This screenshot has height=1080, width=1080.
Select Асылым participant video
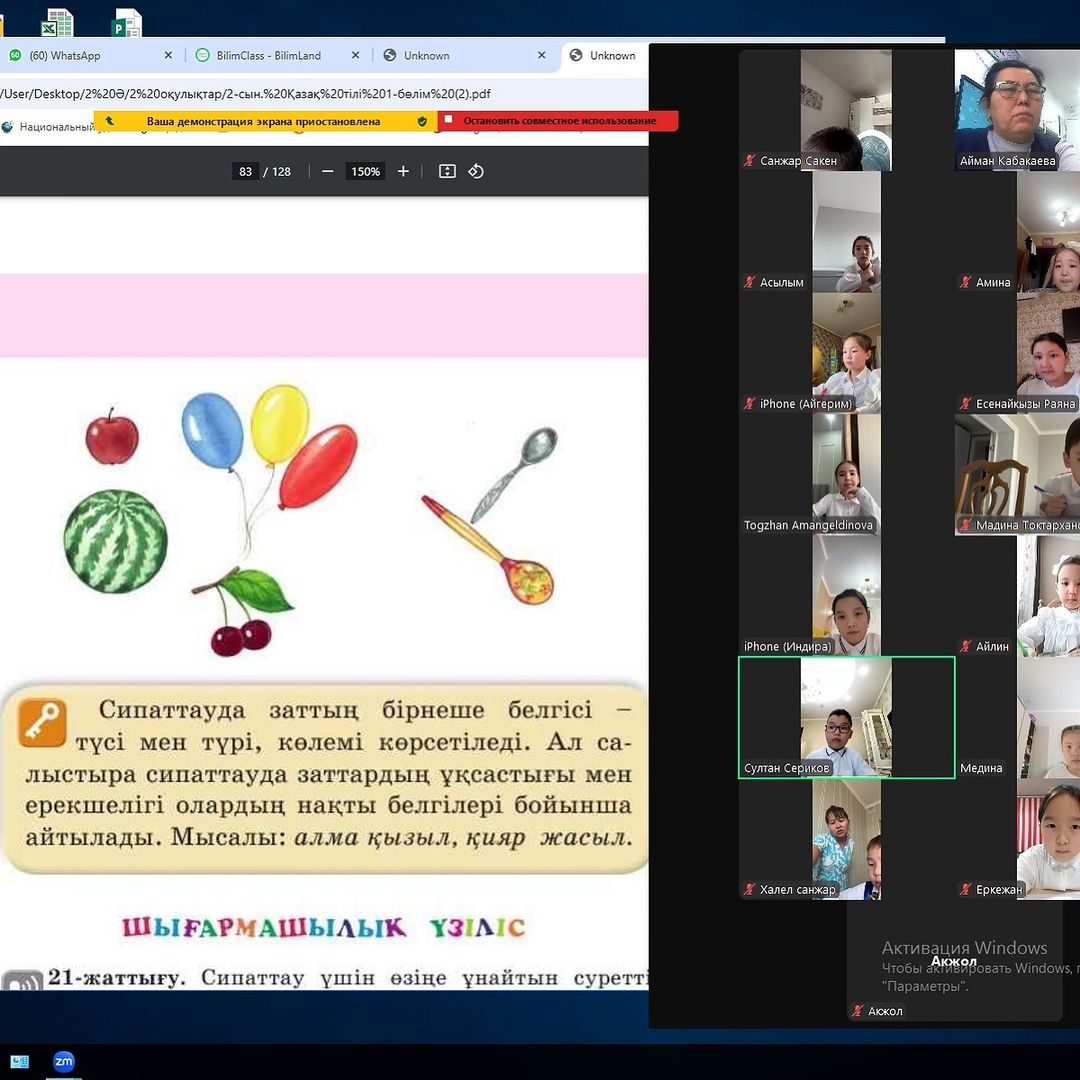pos(846,231)
